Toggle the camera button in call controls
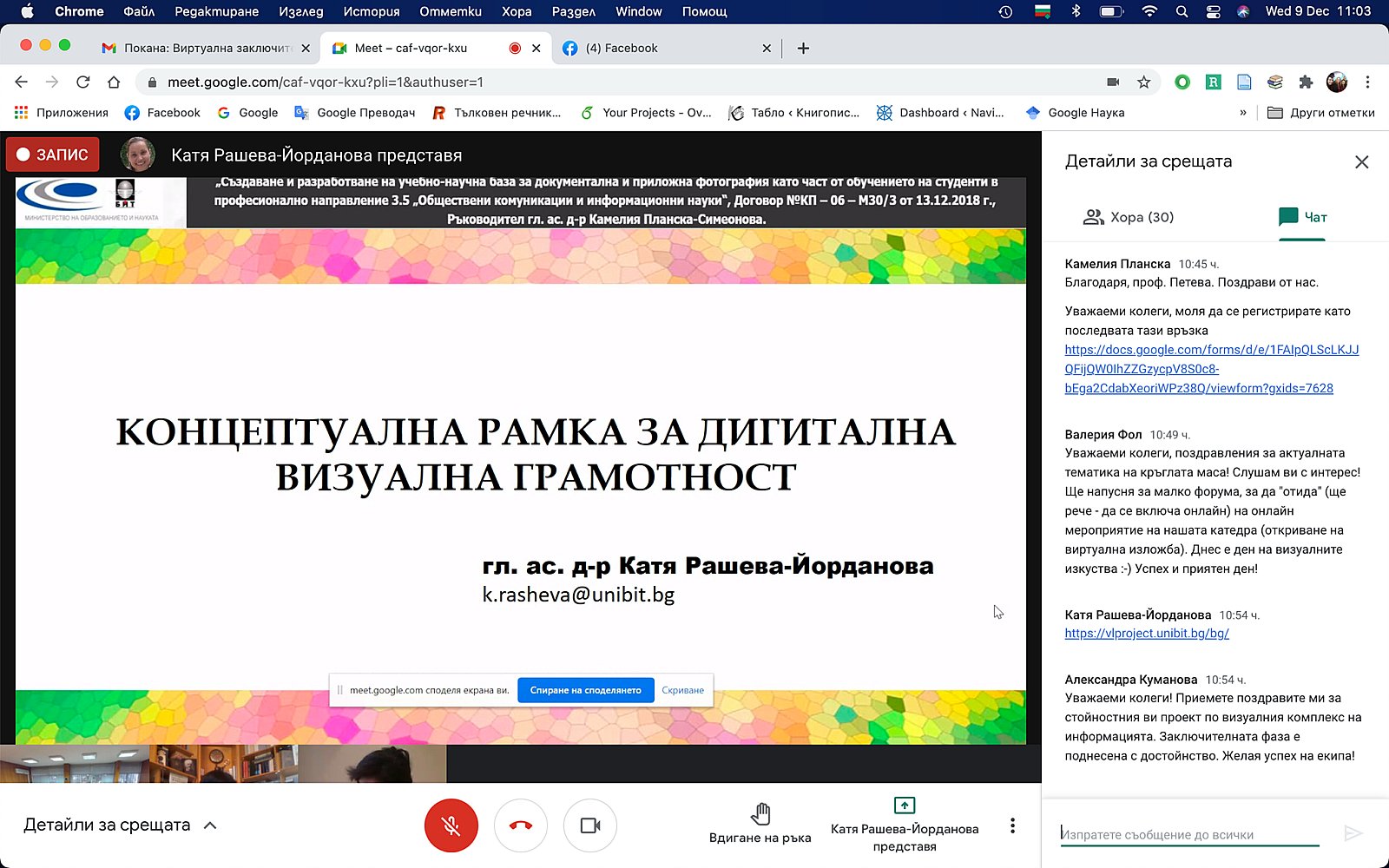This screenshot has height=868, width=1389. tap(590, 825)
